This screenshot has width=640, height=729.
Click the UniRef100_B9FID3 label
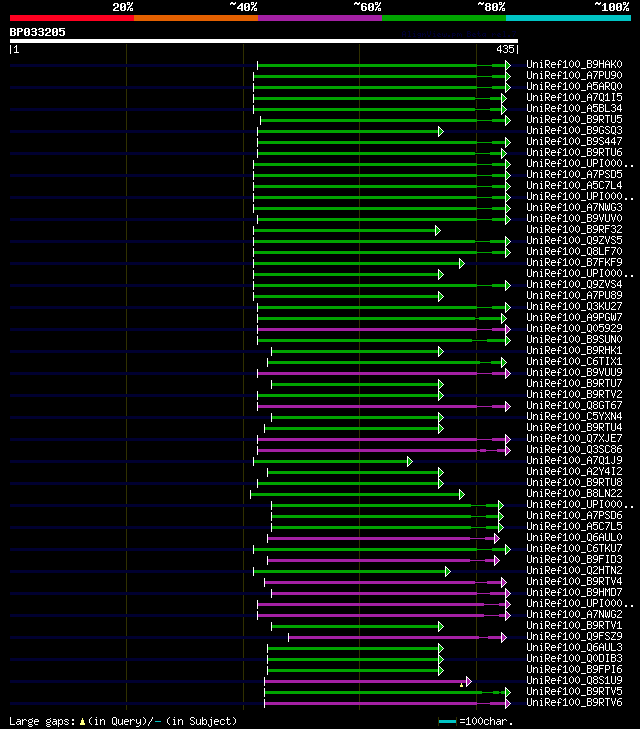click(574, 559)
